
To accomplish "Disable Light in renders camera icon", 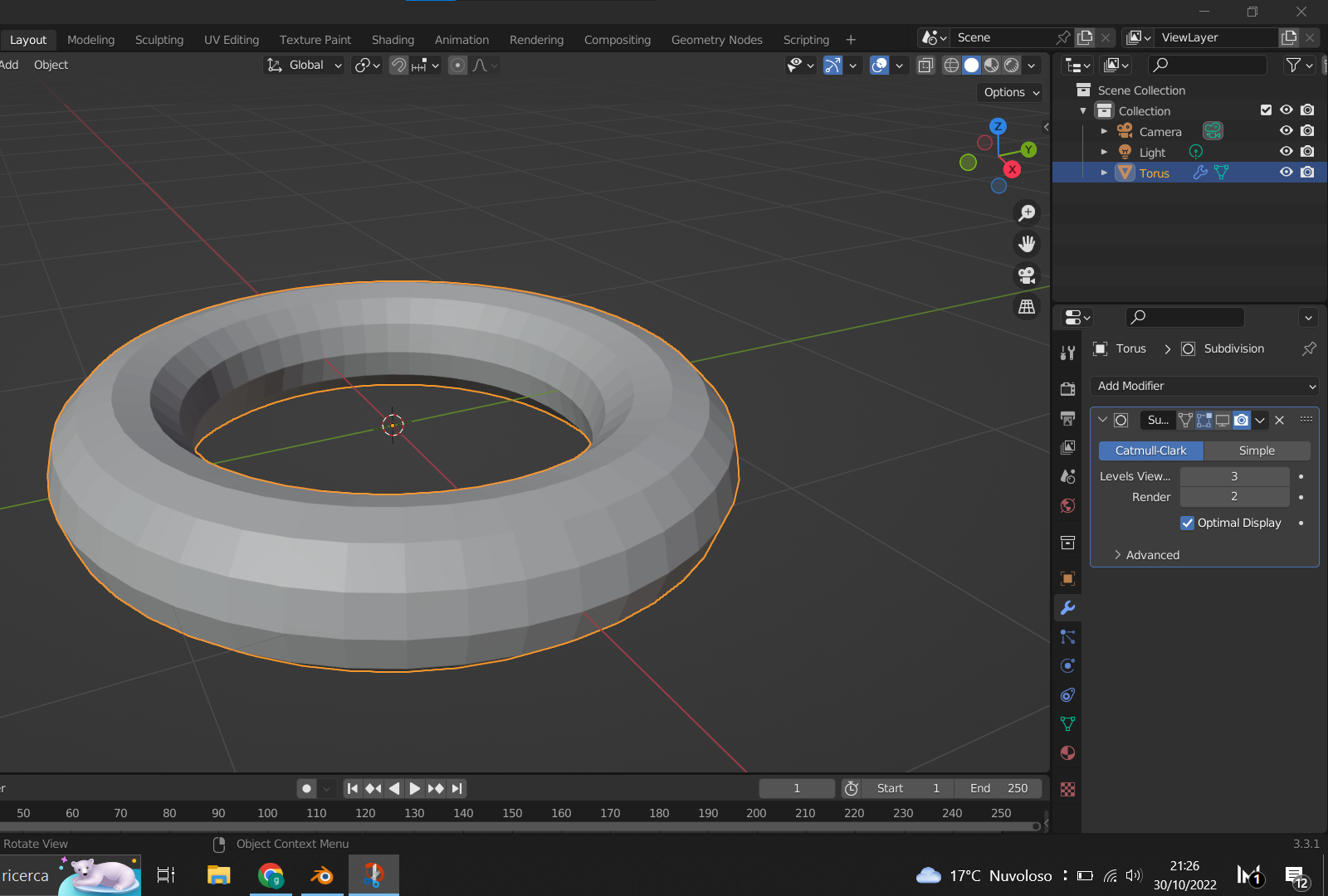I will [x=1307, y=152].
